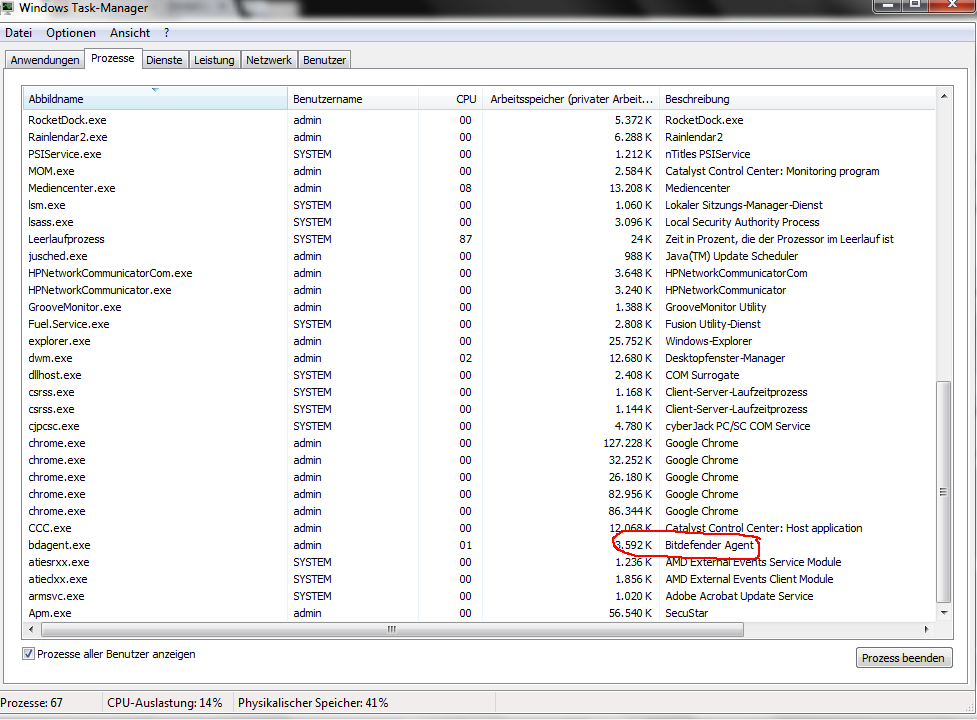Select the Rainlendar2.exe process row

(479, 137)
